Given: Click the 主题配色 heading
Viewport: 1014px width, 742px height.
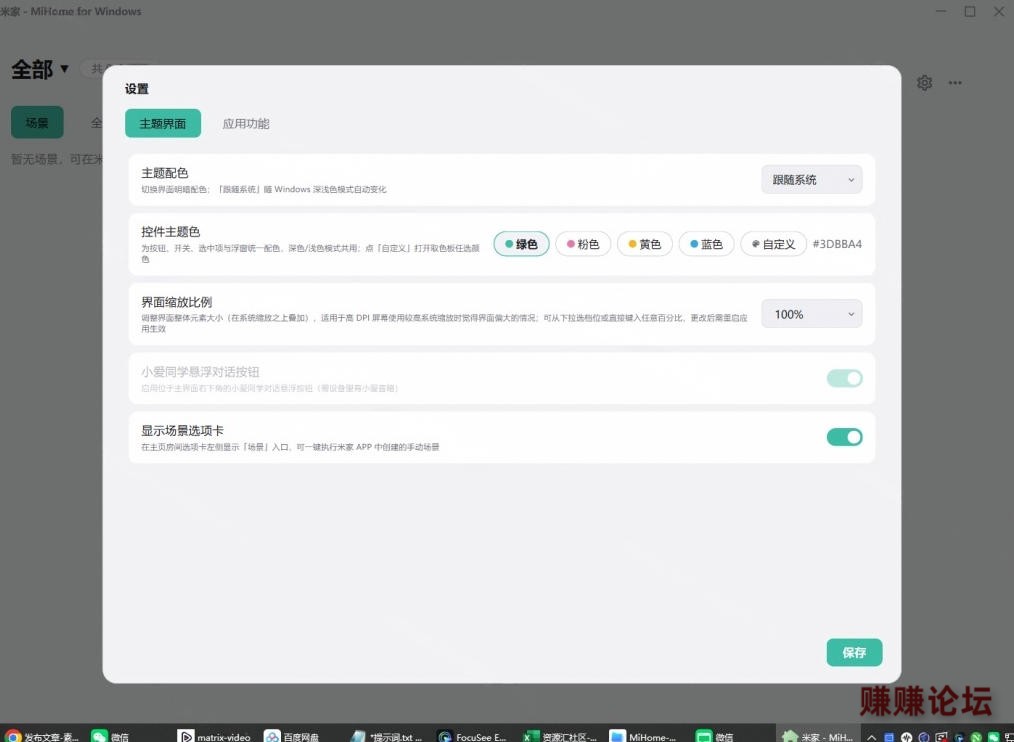Looking at the screenshot, I should coord(164,173).
